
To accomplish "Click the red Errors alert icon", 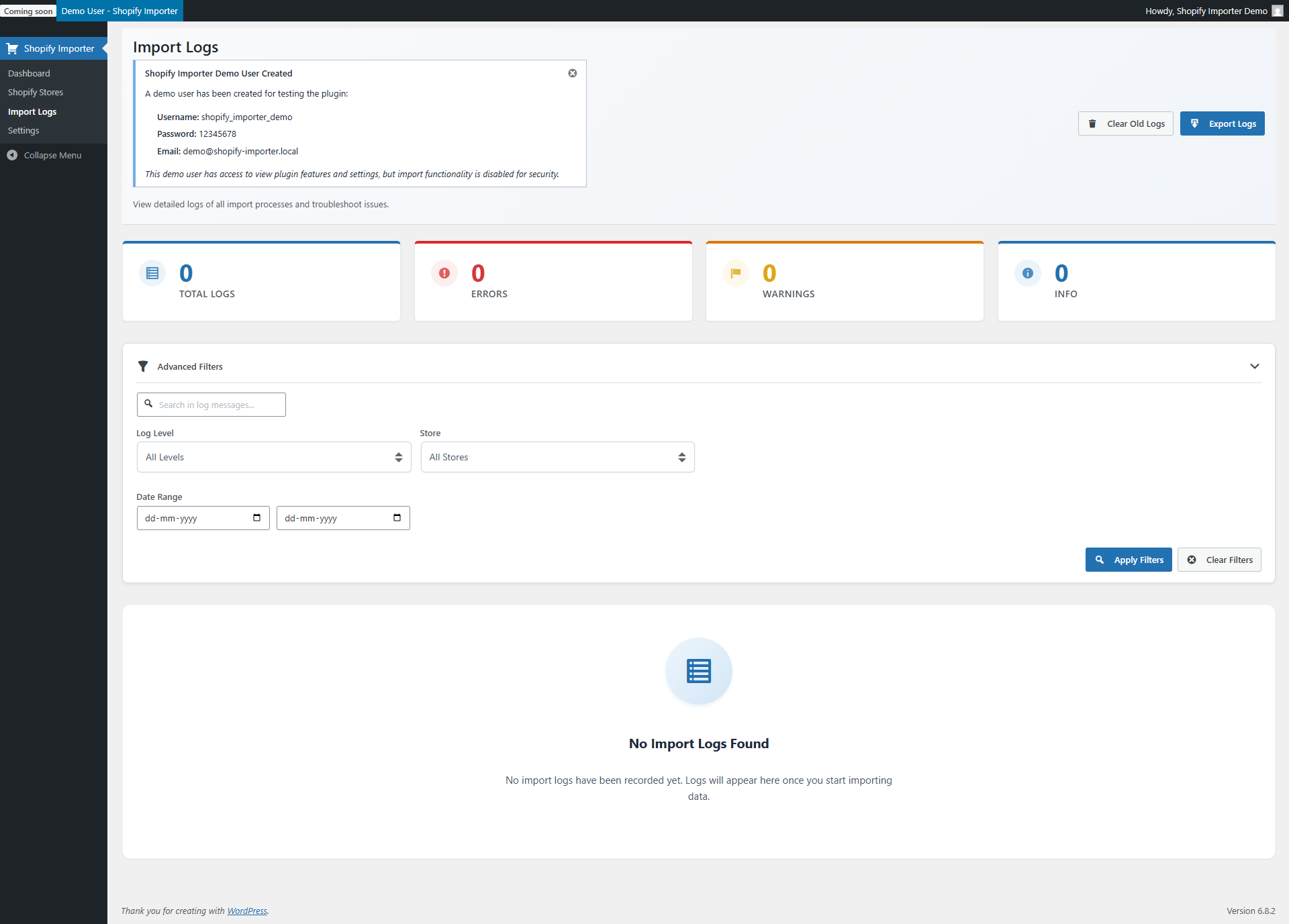I will point(444,272).
